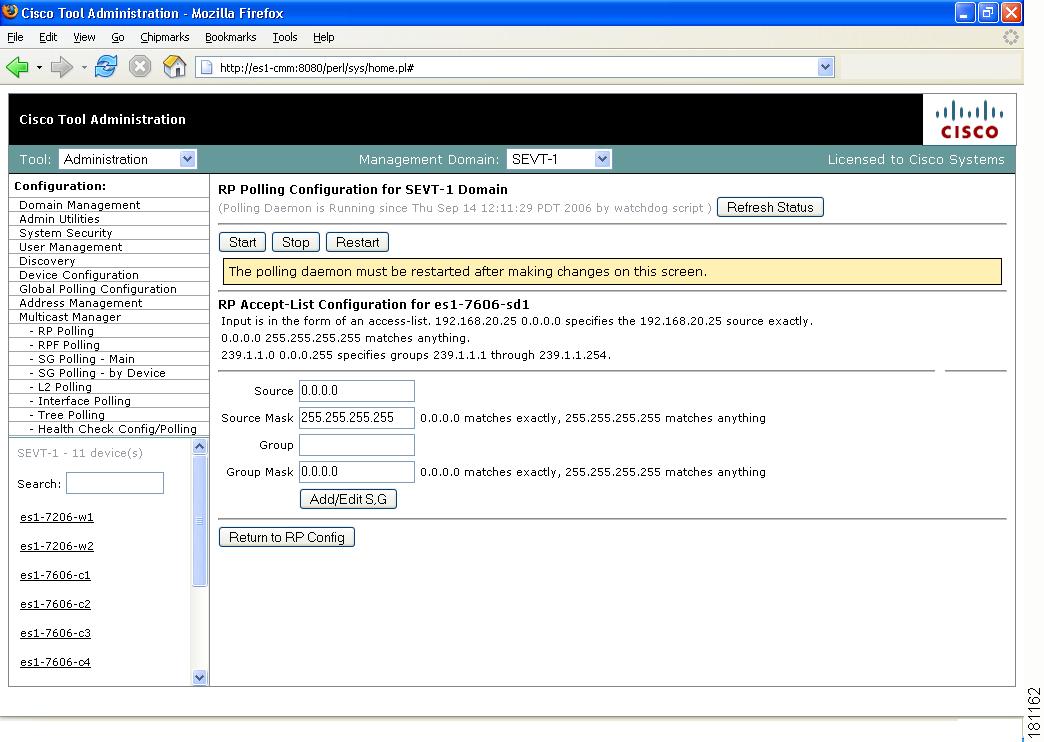The image size is (1044, 742).
Task: Open the Tools menu
Action: pyautogui.click(x=284, y=37)
